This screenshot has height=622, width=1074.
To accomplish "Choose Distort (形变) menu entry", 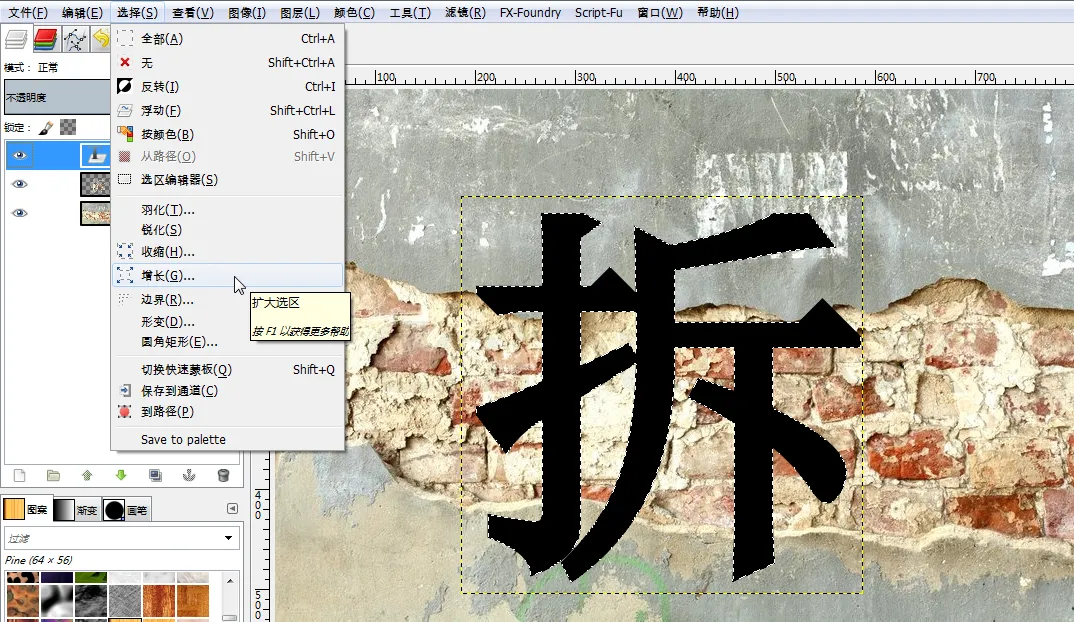I will pos(227,321).
